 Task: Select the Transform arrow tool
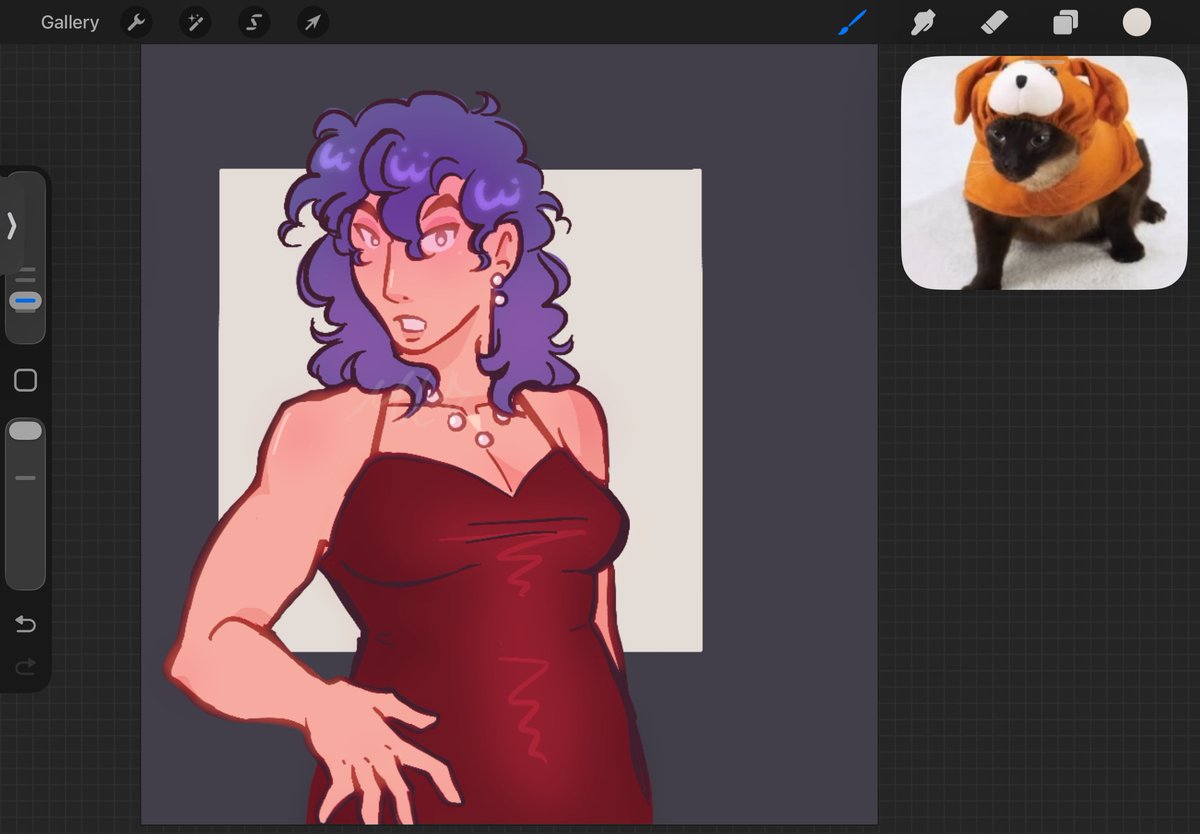313,22
